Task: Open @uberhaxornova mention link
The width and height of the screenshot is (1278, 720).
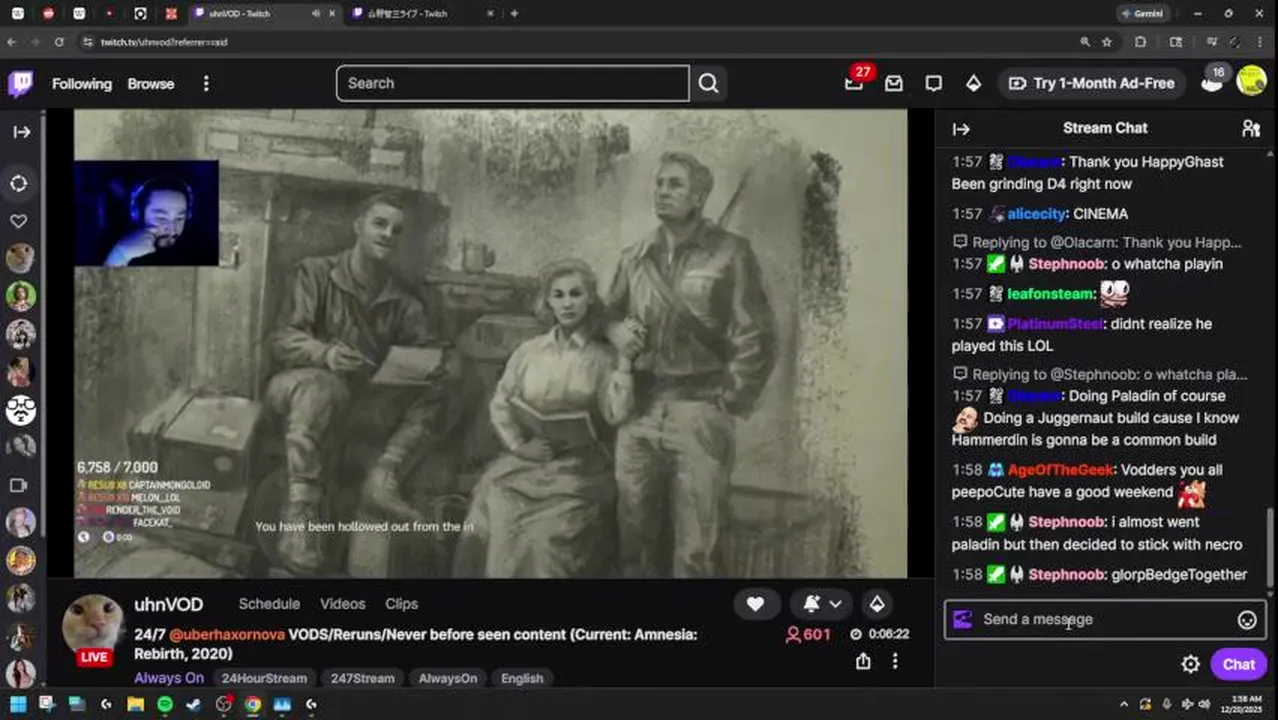Action: click(227, 634)
